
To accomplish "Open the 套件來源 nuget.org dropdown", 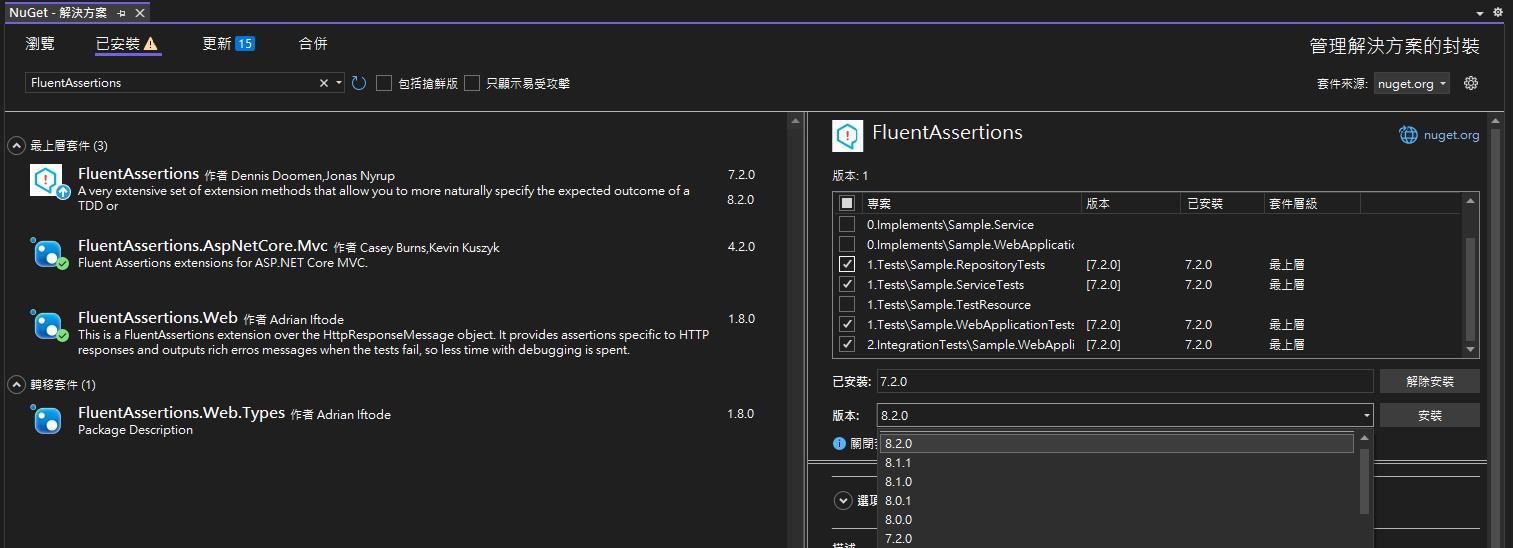I will [1411, 84].
